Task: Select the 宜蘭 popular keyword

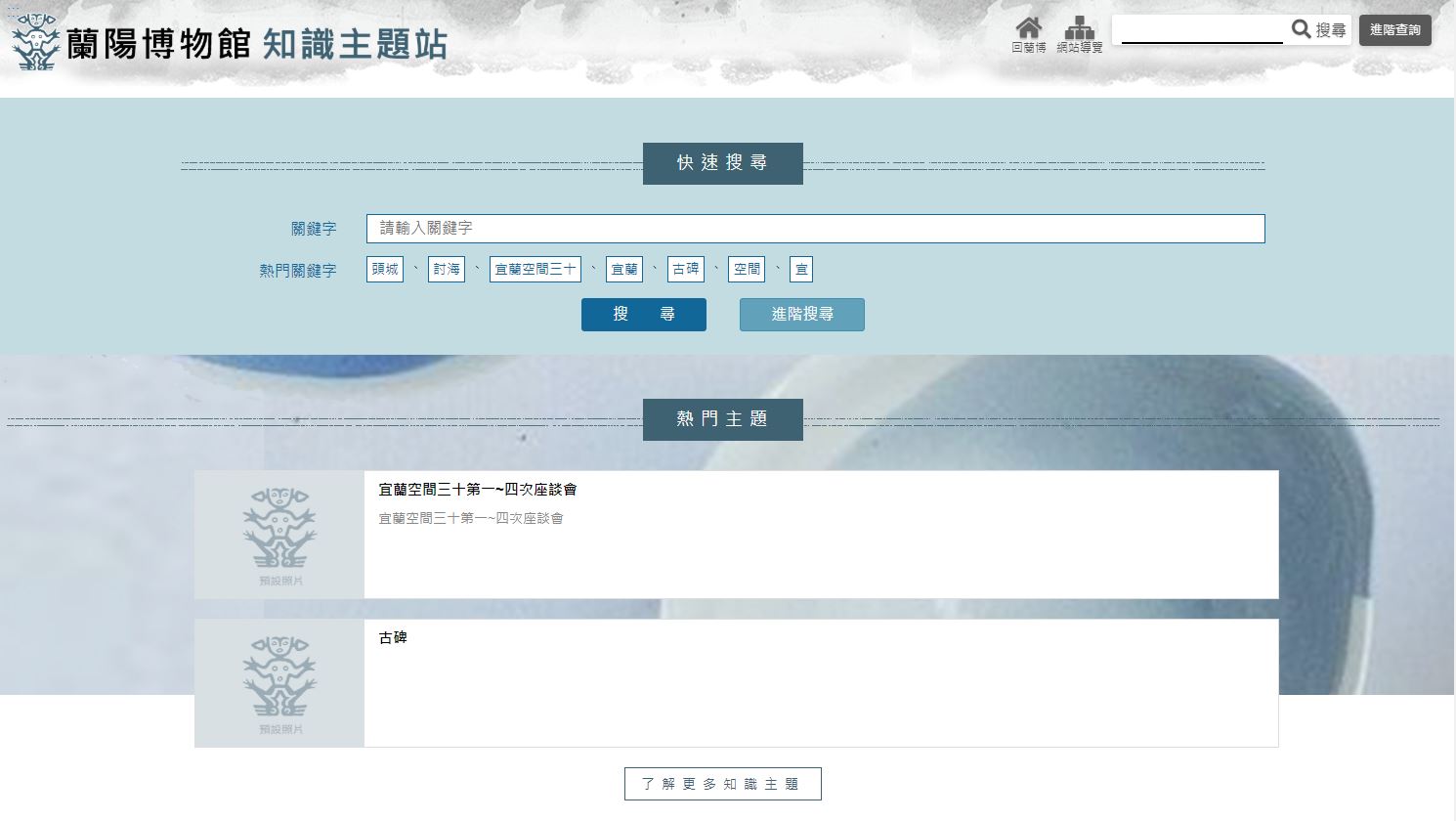Action: pos(624,269)
